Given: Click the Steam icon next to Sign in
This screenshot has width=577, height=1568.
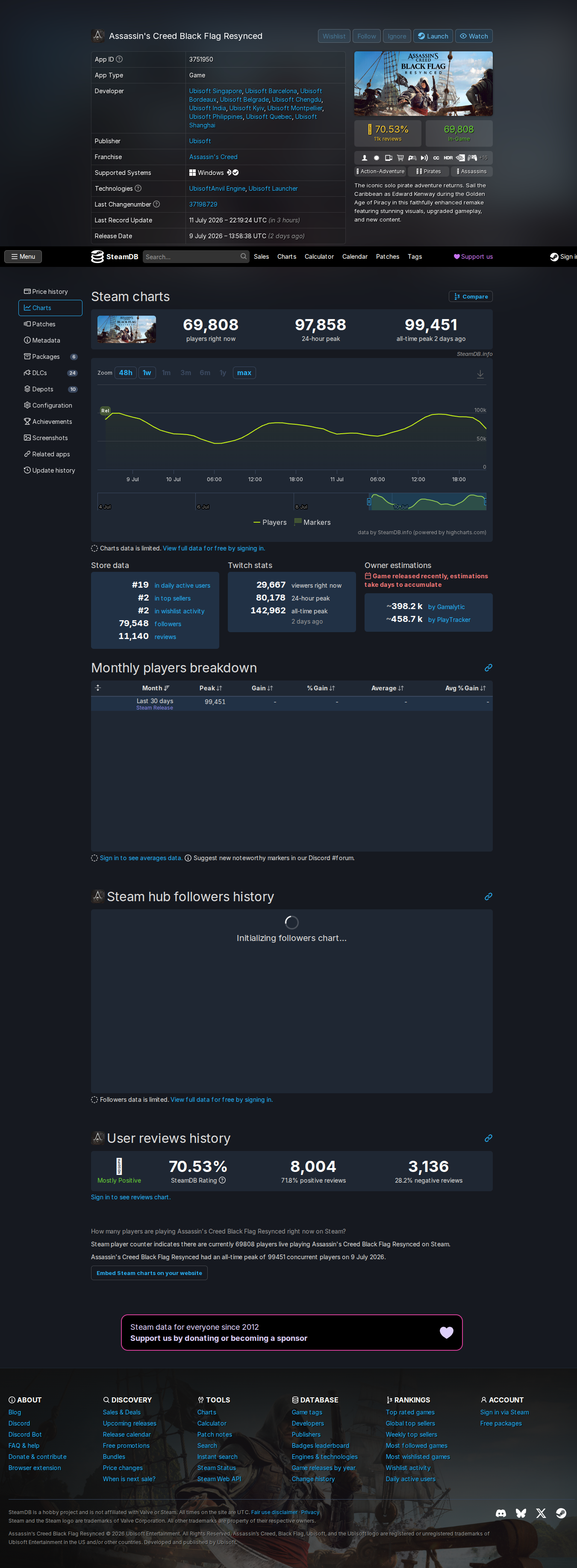Looking at the screenshot, I should (554, 257).
